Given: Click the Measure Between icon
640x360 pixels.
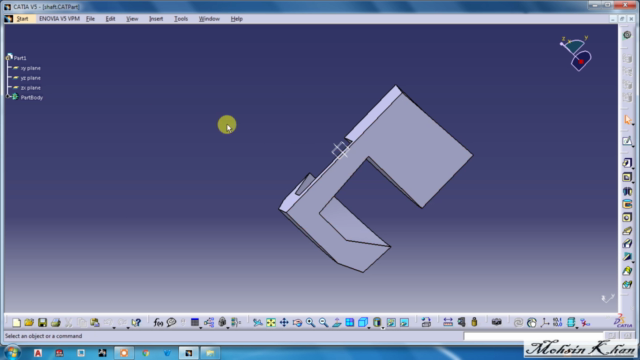Looking at the screenshot, I should point(448,322).
